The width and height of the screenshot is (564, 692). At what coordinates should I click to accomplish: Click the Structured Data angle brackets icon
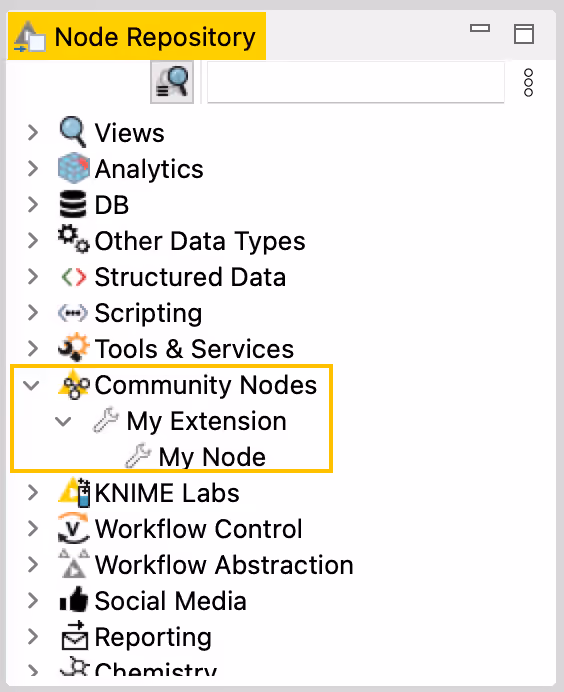click(x=74, y=277)
